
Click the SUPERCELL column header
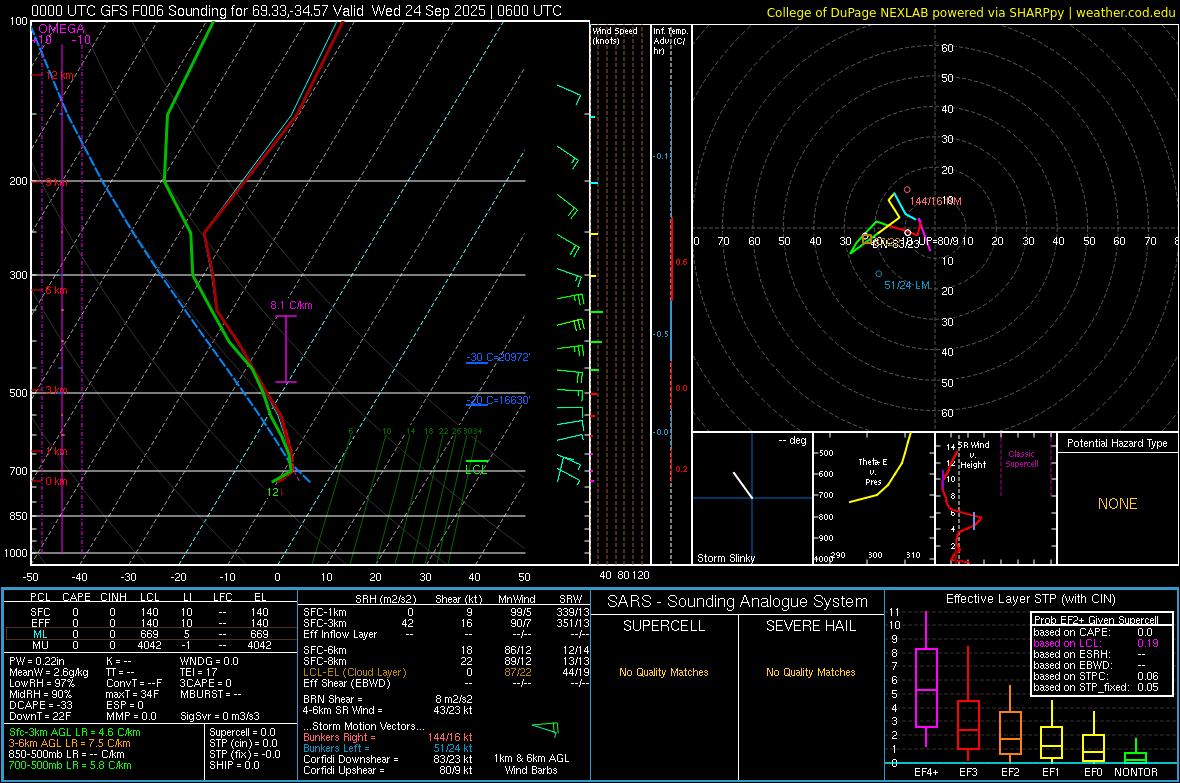click(x=664, y=626)
